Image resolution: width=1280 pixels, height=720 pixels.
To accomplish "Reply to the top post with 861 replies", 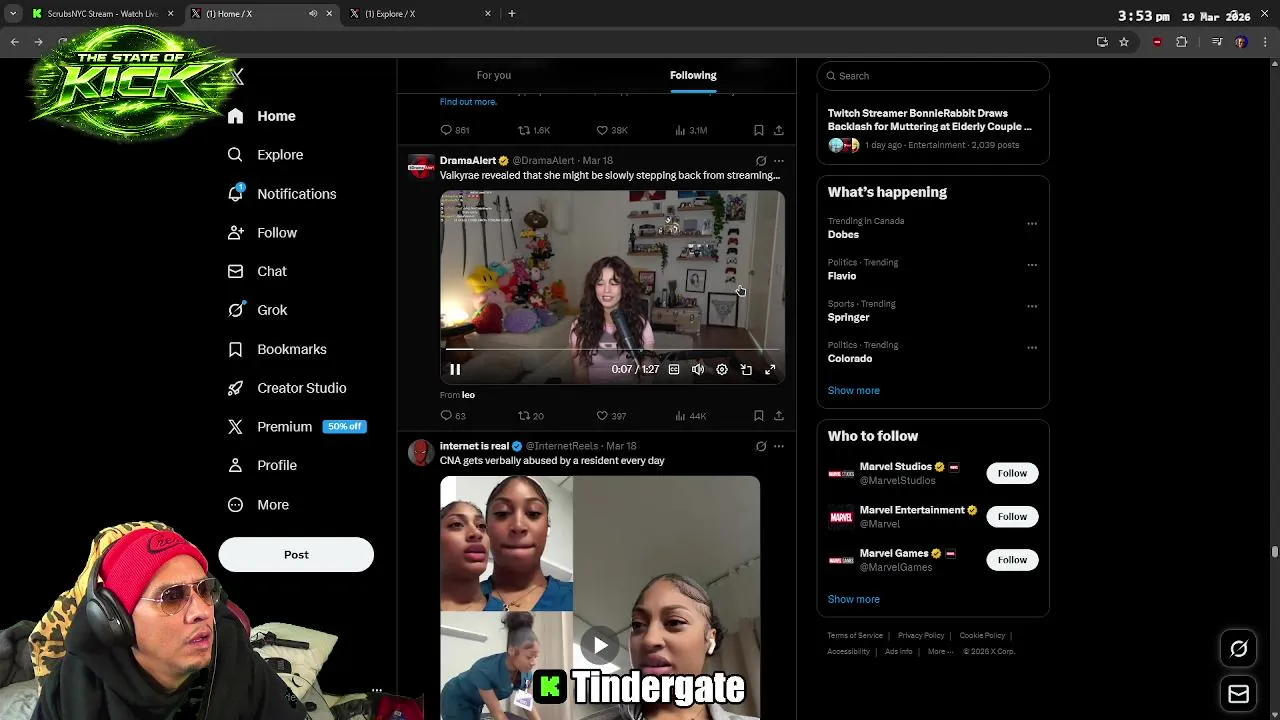I will point(455,131).
